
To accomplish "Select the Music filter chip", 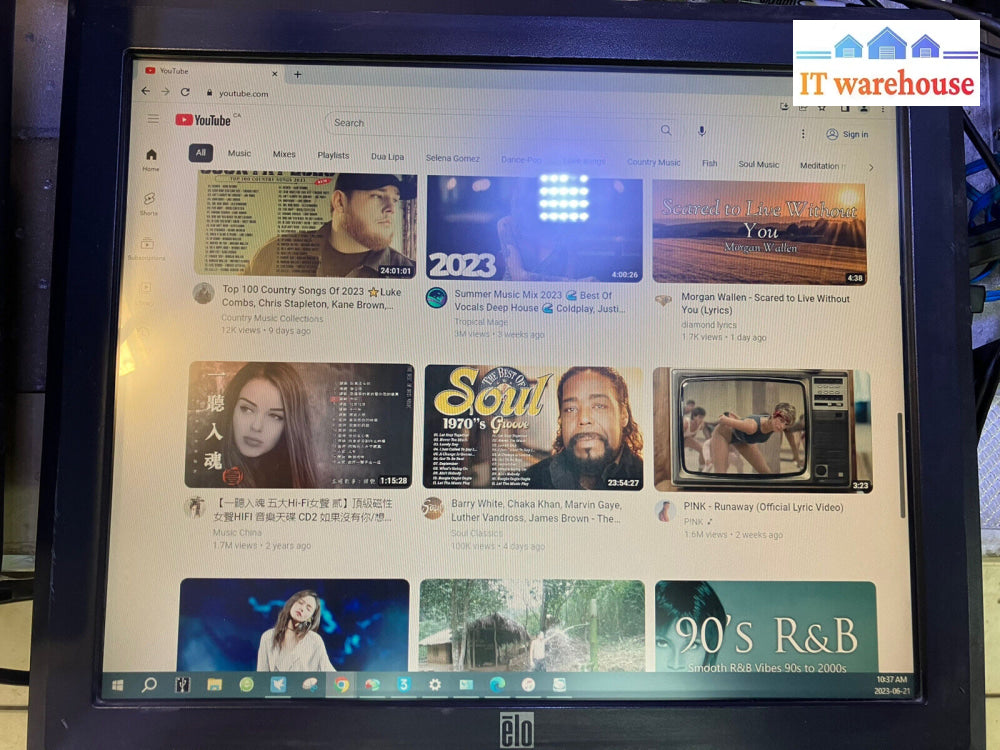I will pyautogui.click(x=239, y=154).
